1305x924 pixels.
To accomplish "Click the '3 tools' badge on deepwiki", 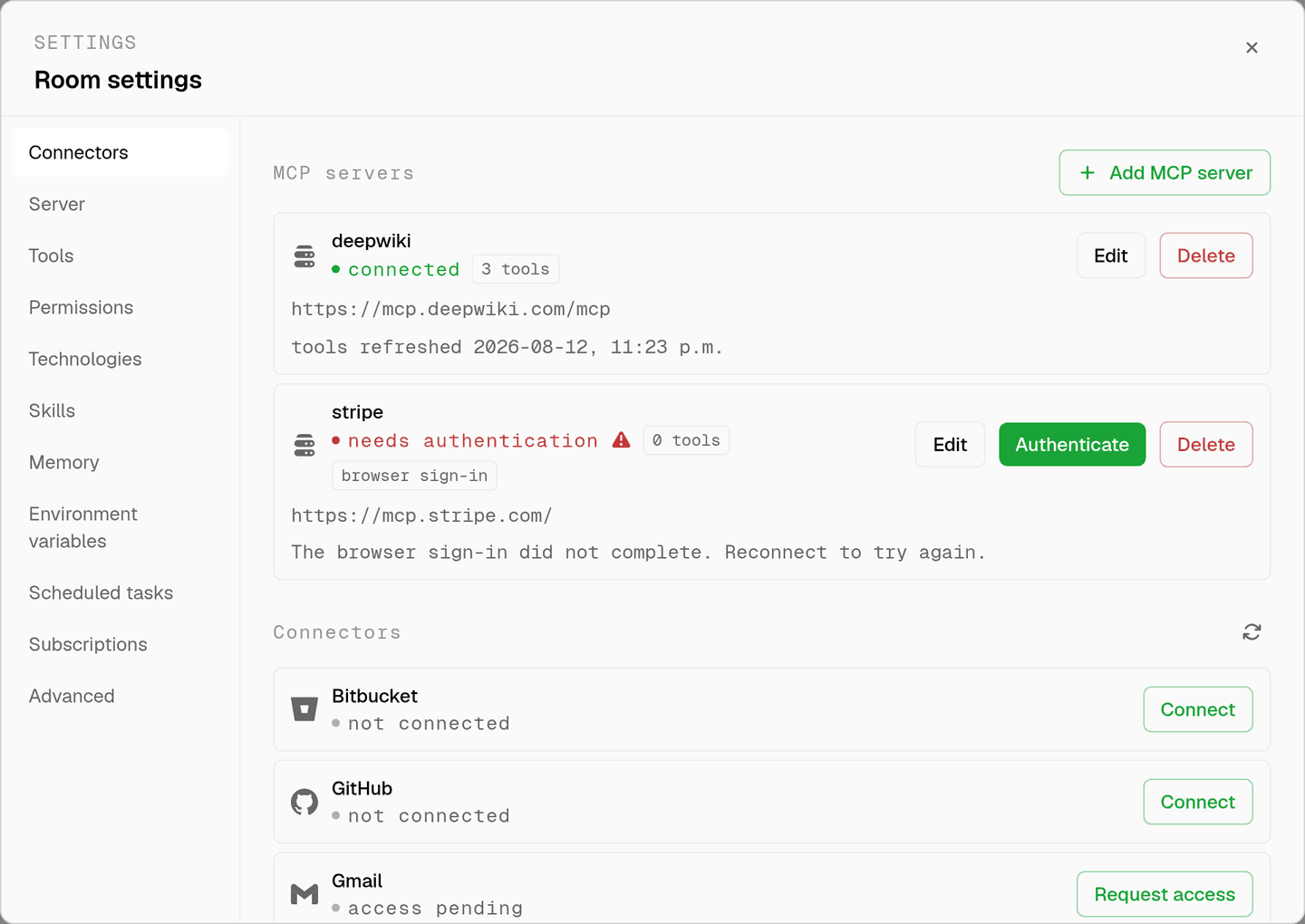I will [x=516, y=269].
